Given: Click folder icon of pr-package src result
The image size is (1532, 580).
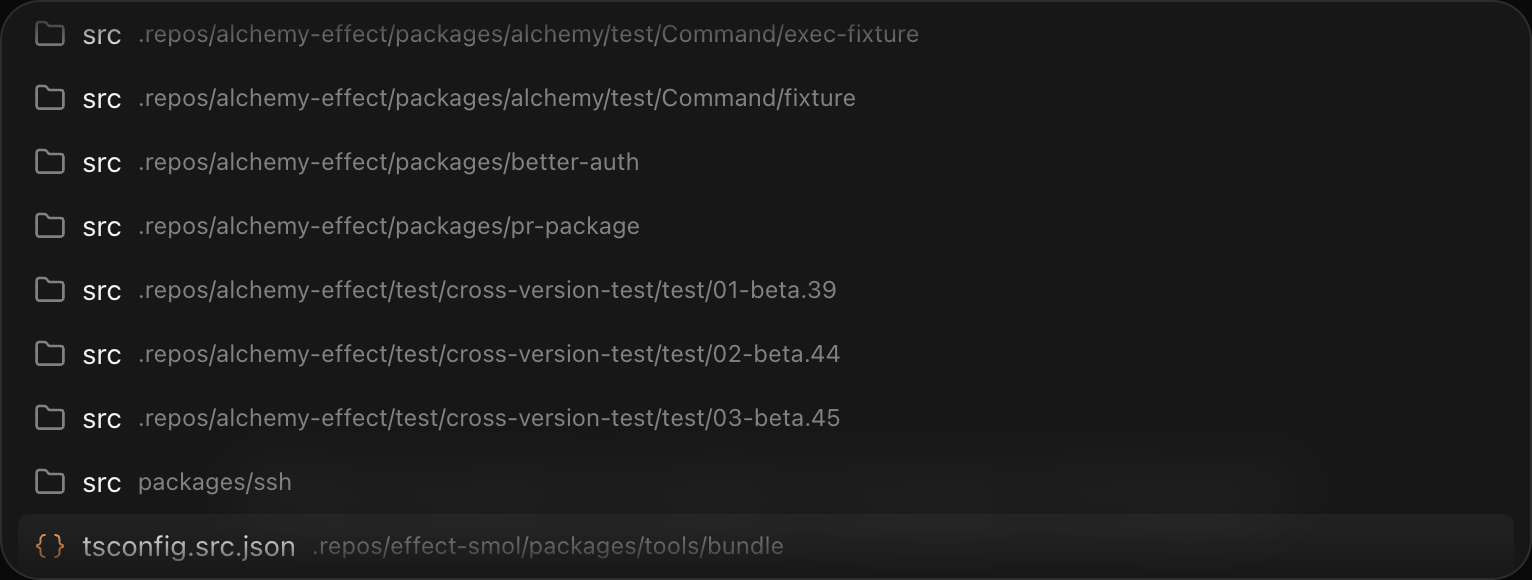Looking at the screenshot, I should [x=49, y=226].
